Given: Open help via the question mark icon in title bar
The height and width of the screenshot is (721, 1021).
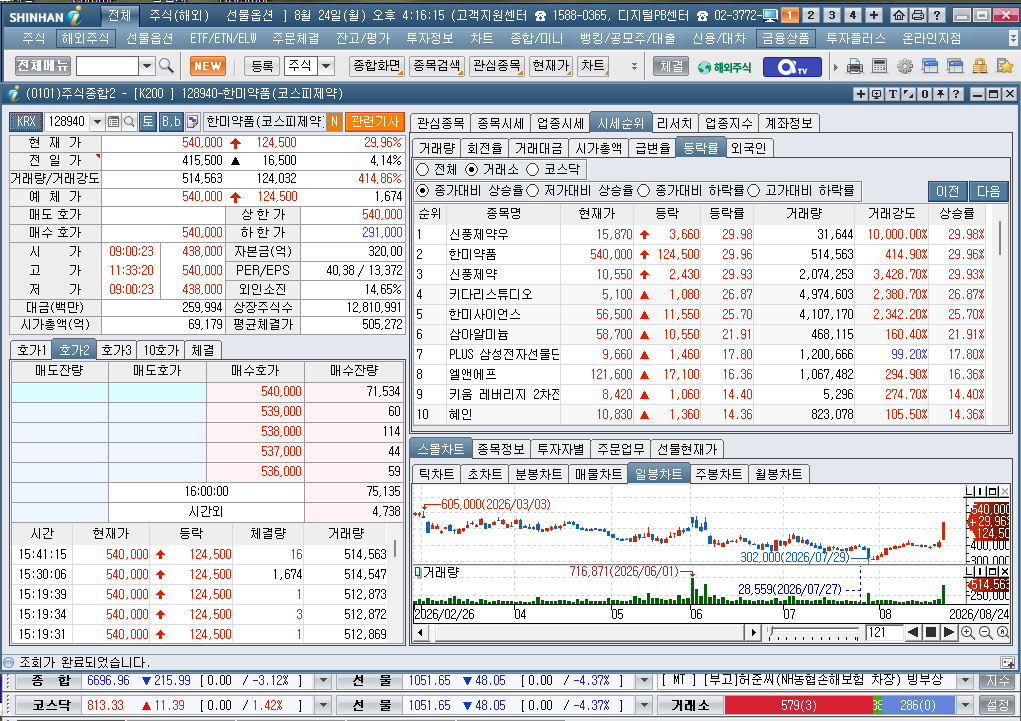Looking at the screenshot, I should point(937,15).
